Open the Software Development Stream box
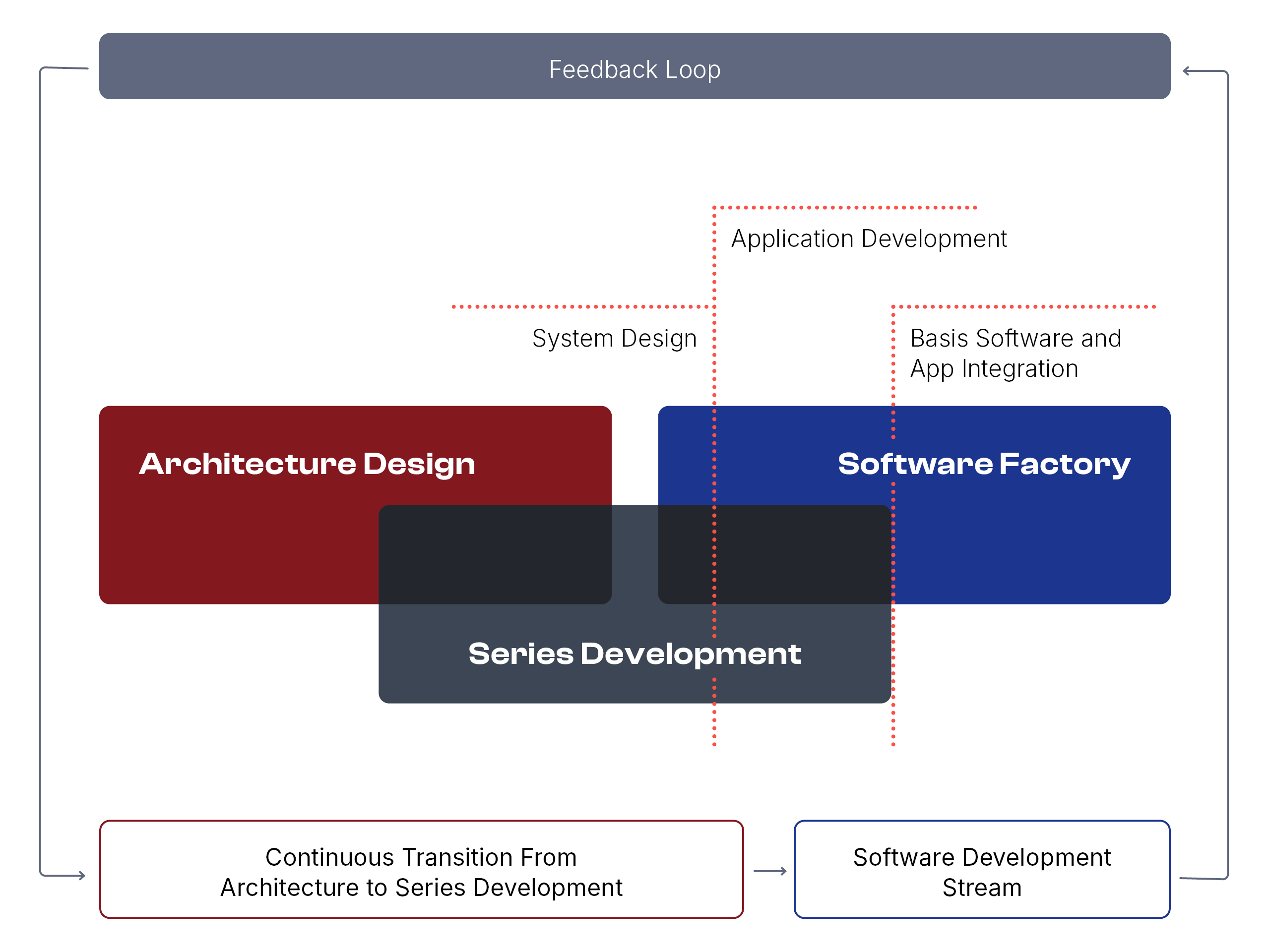Screen dimensions: 1270x952 tap(982, 869)
